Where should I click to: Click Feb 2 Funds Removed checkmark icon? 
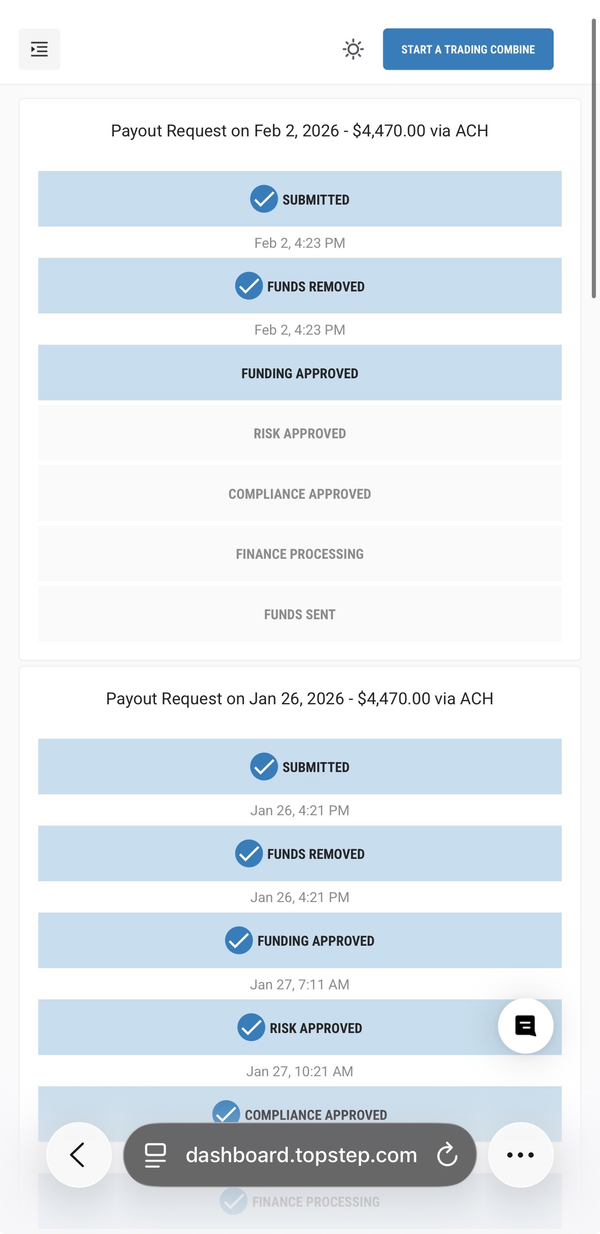click(249, 286)
